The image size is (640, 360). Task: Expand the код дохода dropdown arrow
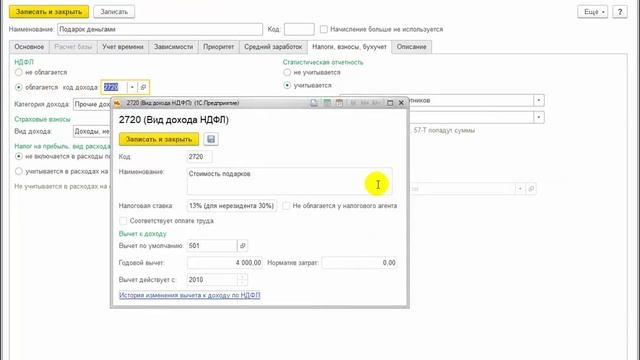click(x=132, y=87)
